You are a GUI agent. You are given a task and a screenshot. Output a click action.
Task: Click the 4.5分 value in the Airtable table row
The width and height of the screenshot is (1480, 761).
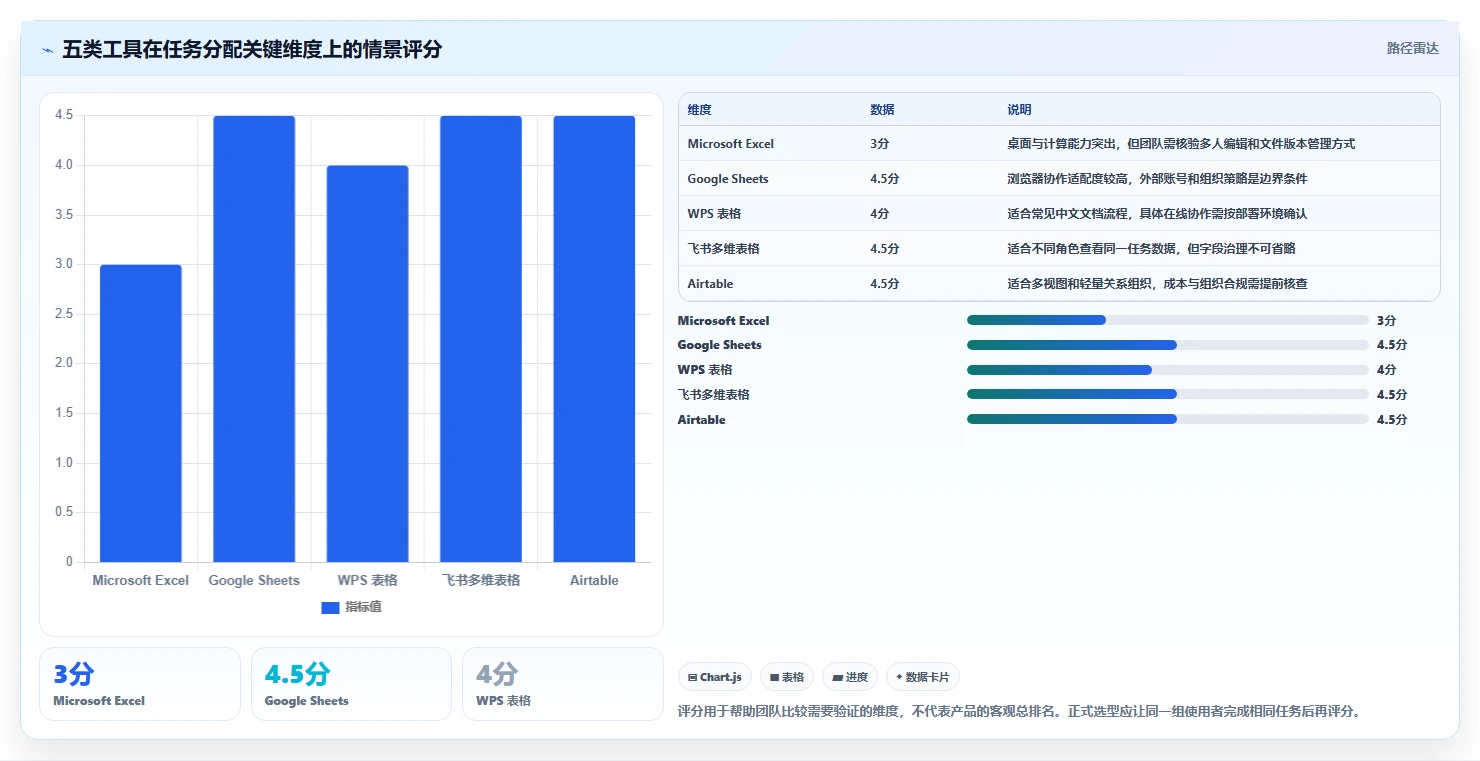pos(884,284)
